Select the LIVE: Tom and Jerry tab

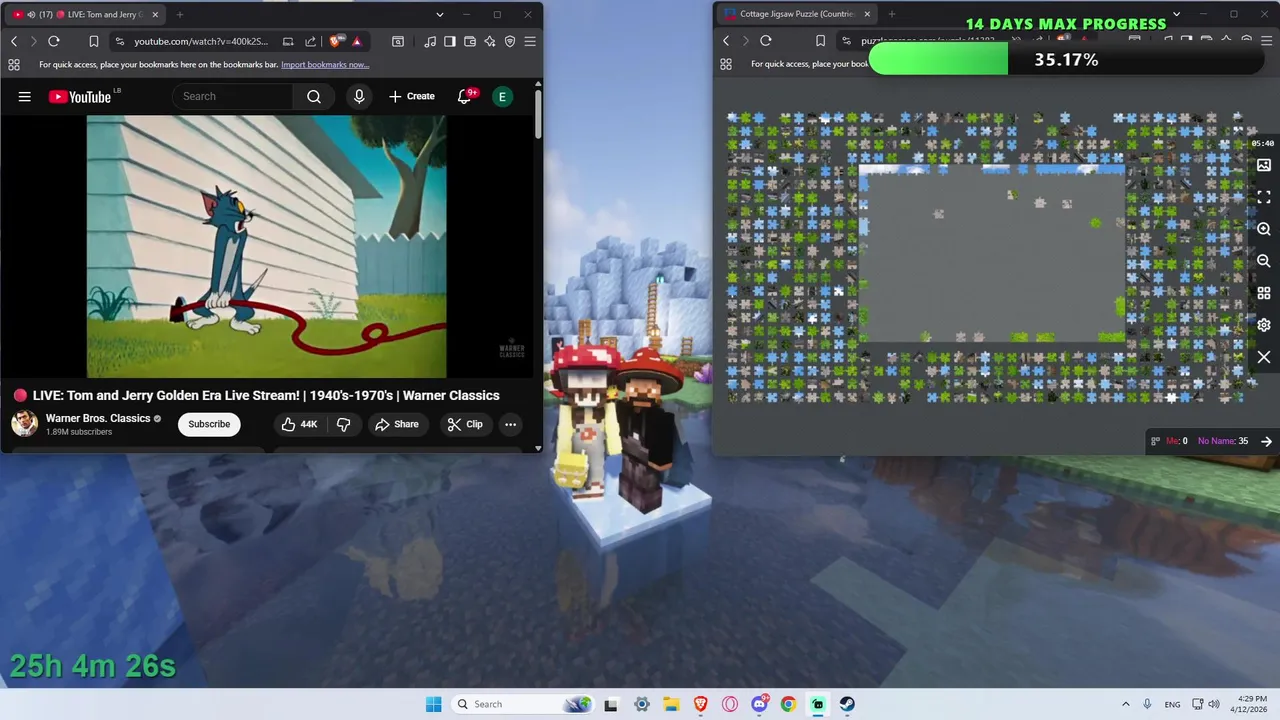tap(85, 15)
